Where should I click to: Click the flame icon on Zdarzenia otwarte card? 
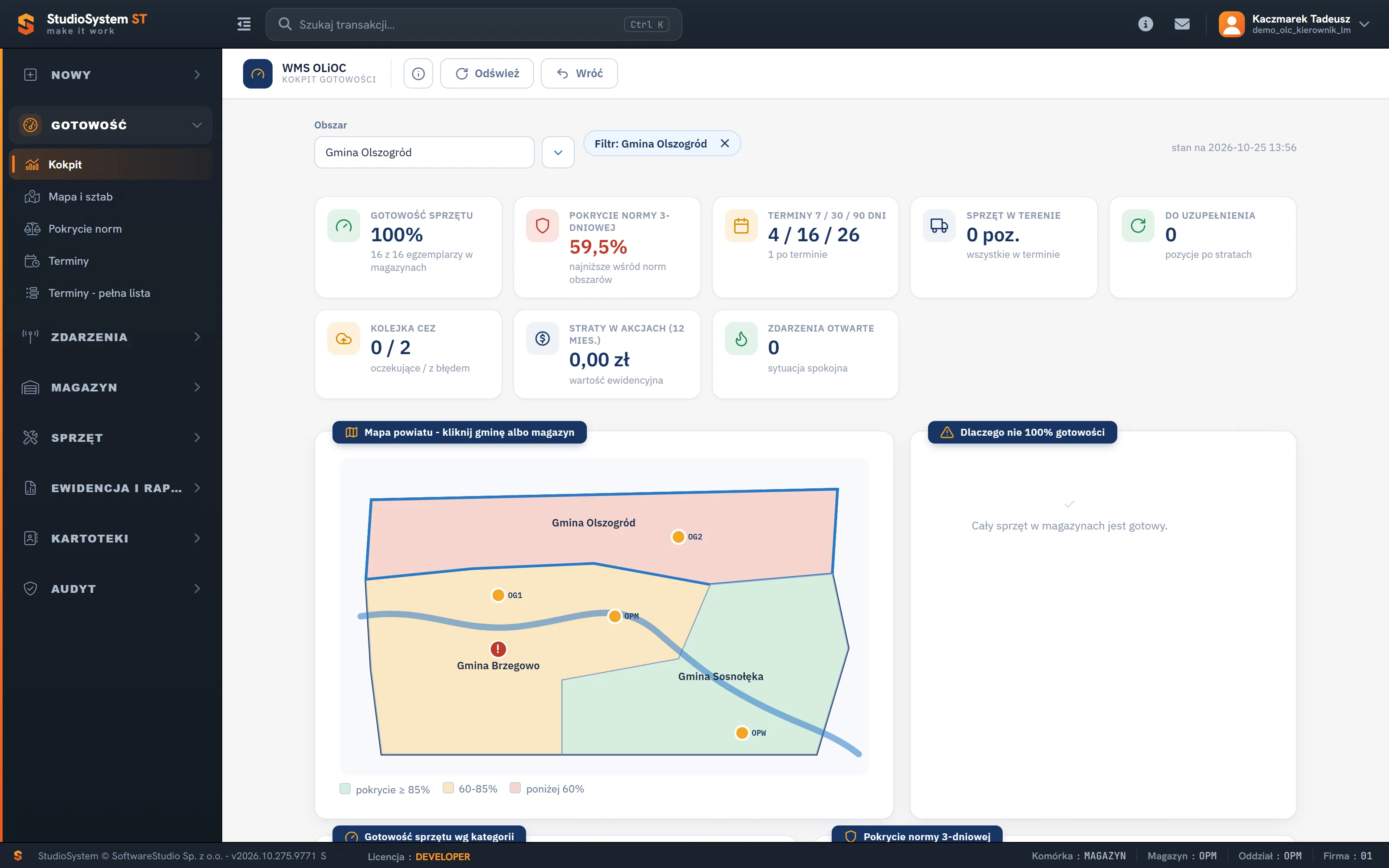tap(741, 339)
